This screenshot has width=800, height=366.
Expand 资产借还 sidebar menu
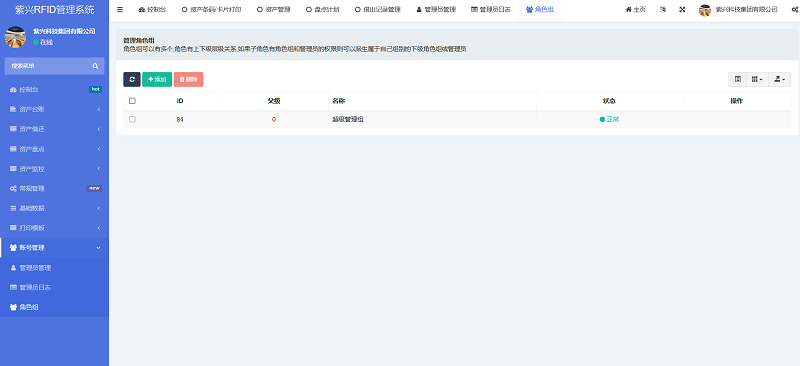(54, 129)
